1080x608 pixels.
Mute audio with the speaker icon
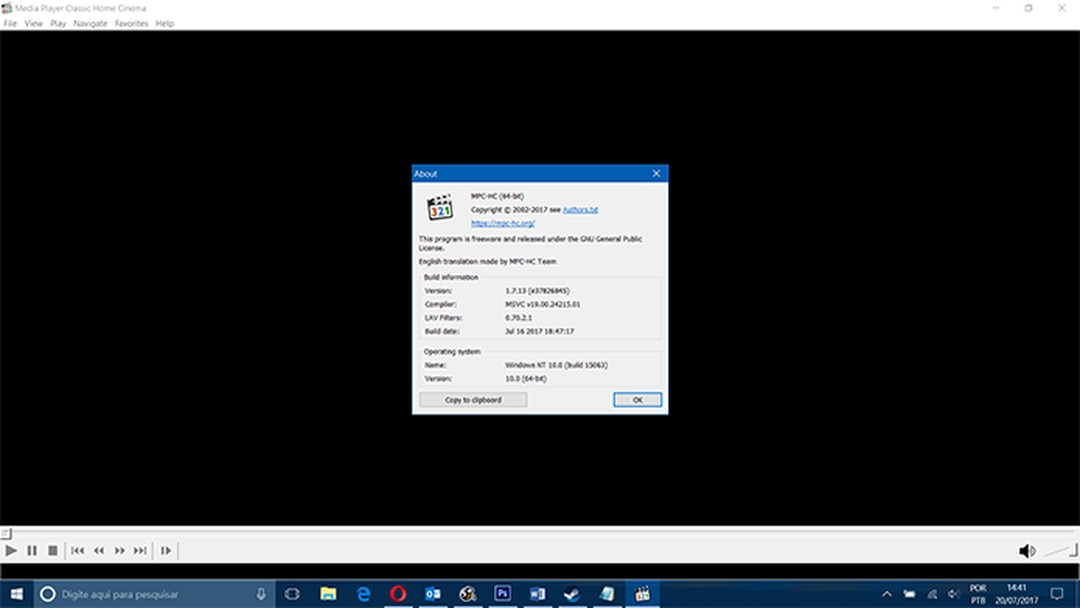coord(1026,551)
